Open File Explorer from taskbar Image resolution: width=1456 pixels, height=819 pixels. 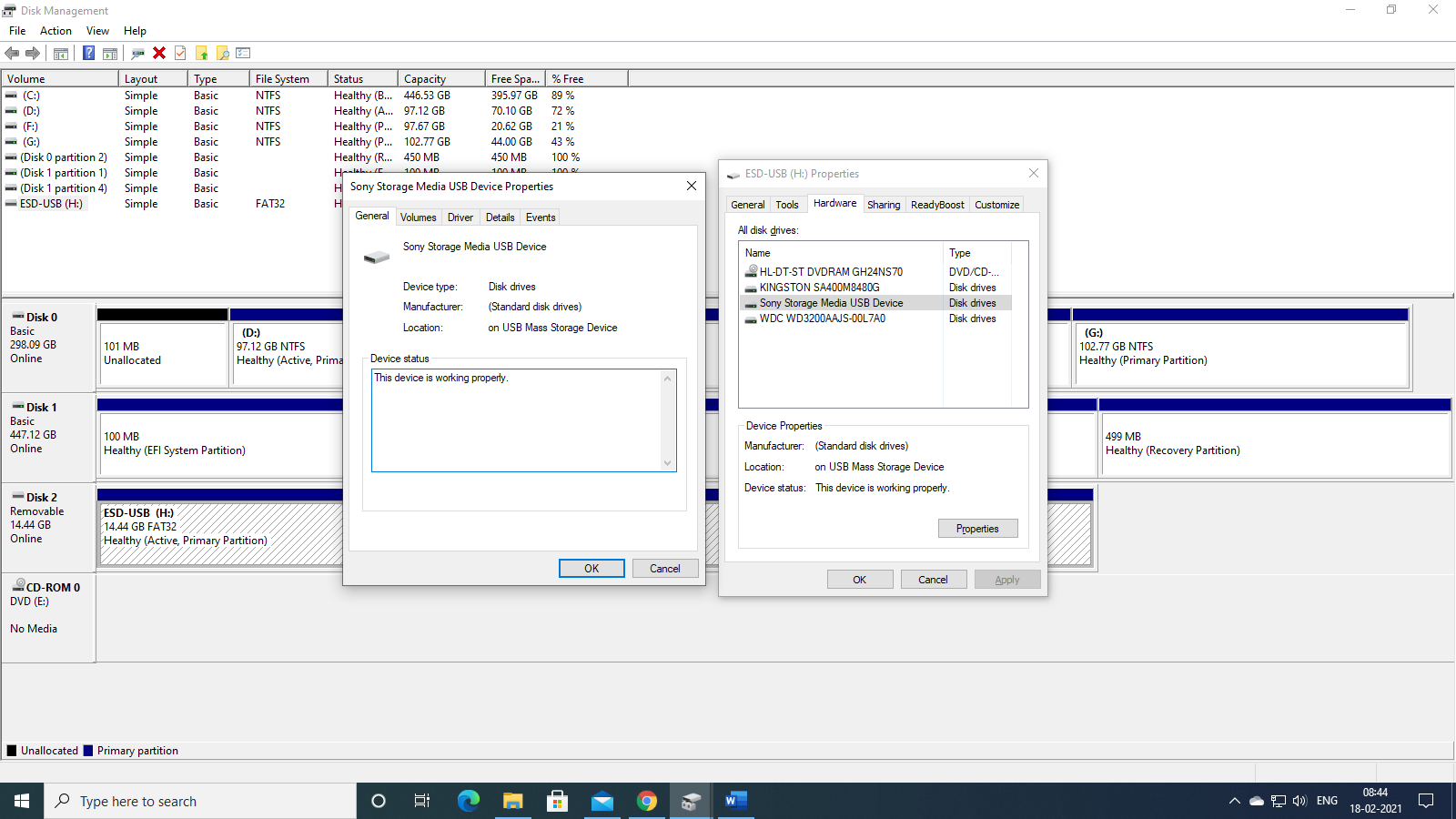click(512, 801)
